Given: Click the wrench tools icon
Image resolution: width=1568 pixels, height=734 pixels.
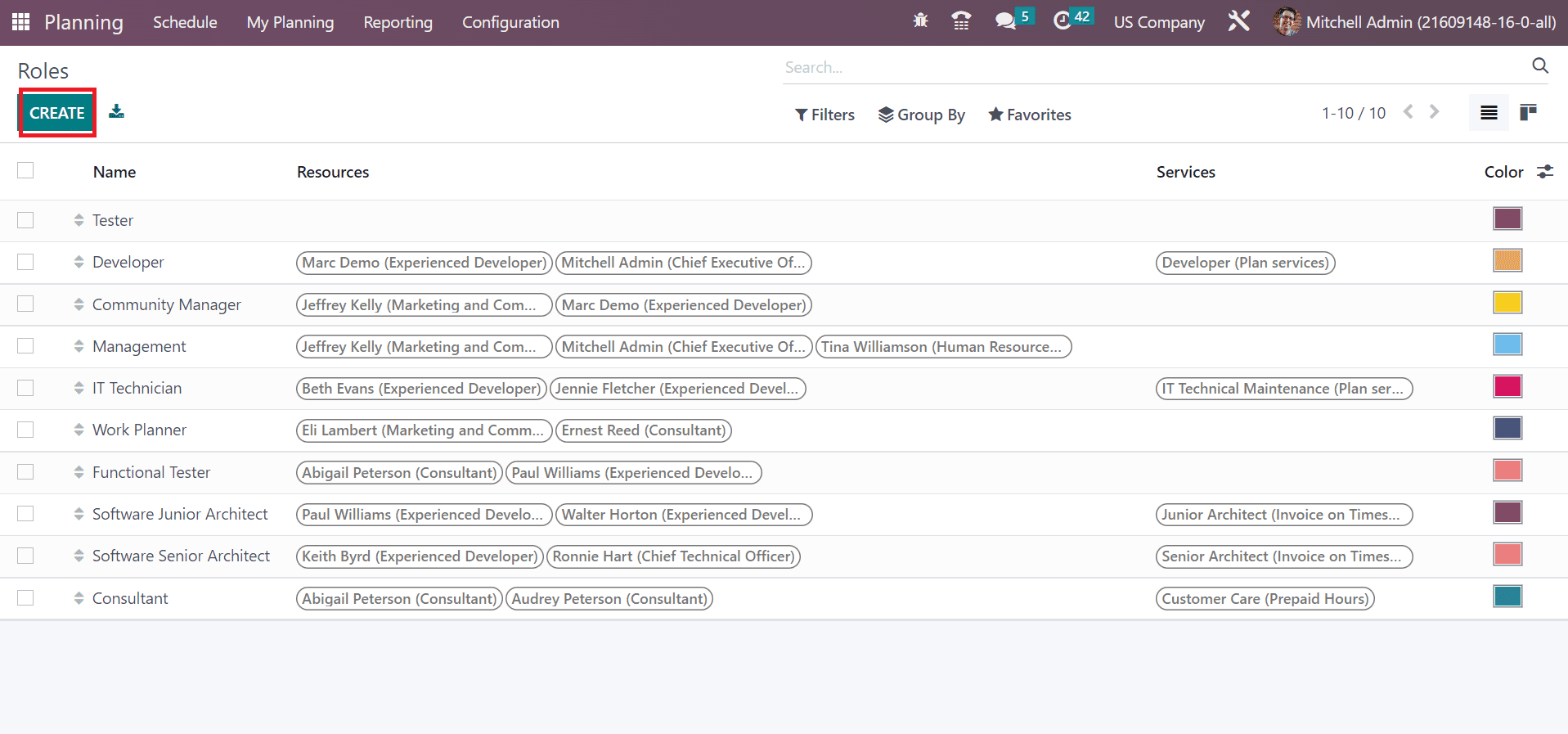Looking at the screenshot, I should coord(1238,21).
